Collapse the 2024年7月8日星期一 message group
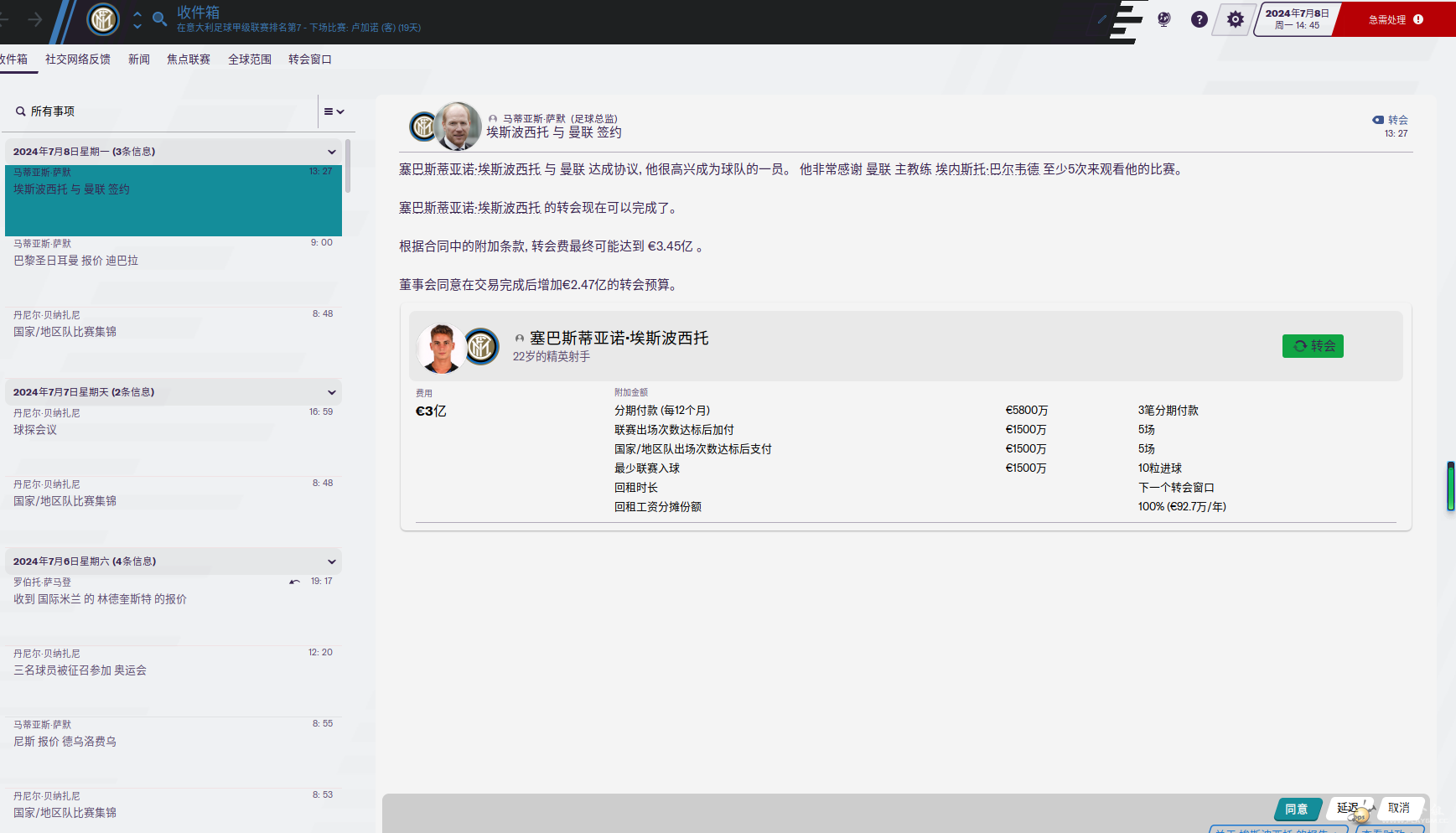1456x833 pixels. tap(332, 152)
